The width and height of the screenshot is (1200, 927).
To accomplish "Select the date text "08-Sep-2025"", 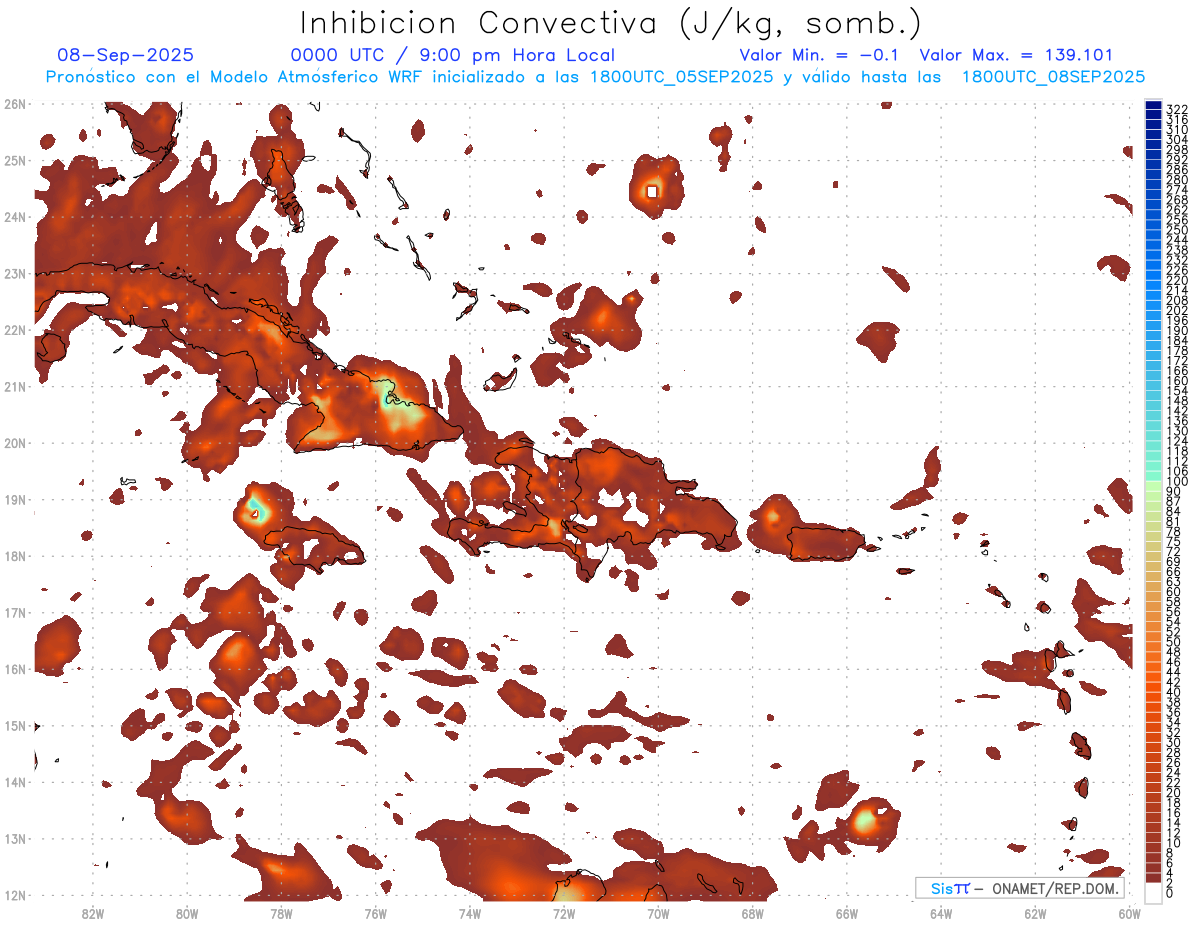I will point(125,55).
